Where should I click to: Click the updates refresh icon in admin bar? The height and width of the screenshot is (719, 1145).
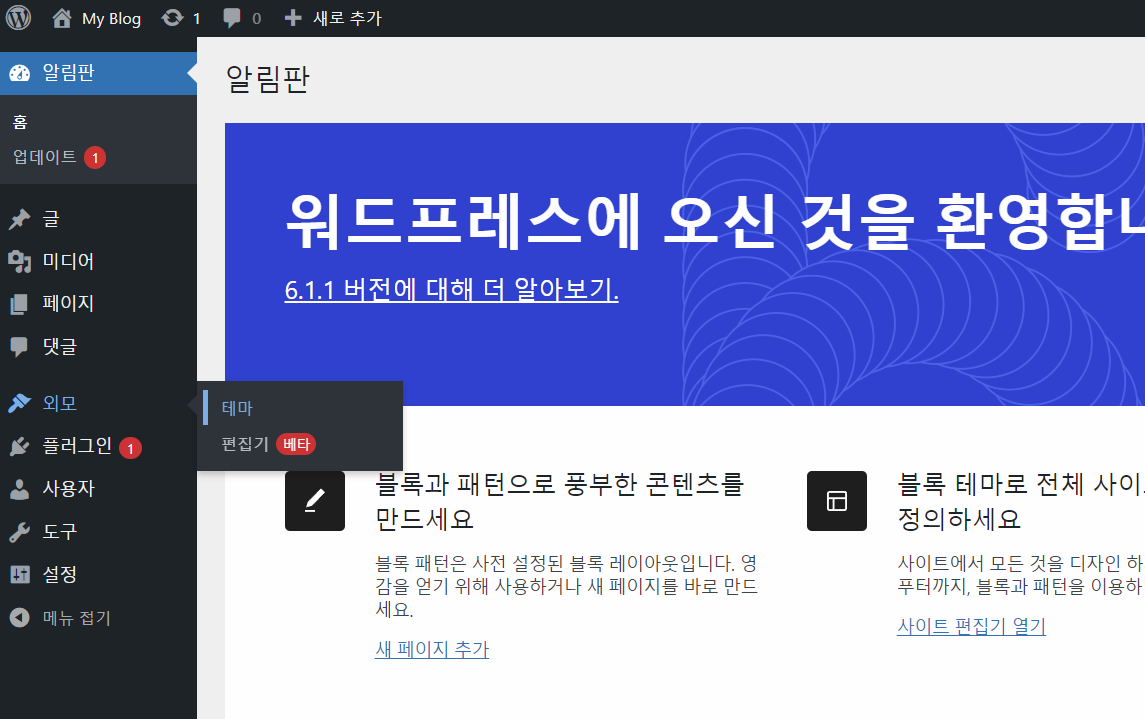[173, 18]
